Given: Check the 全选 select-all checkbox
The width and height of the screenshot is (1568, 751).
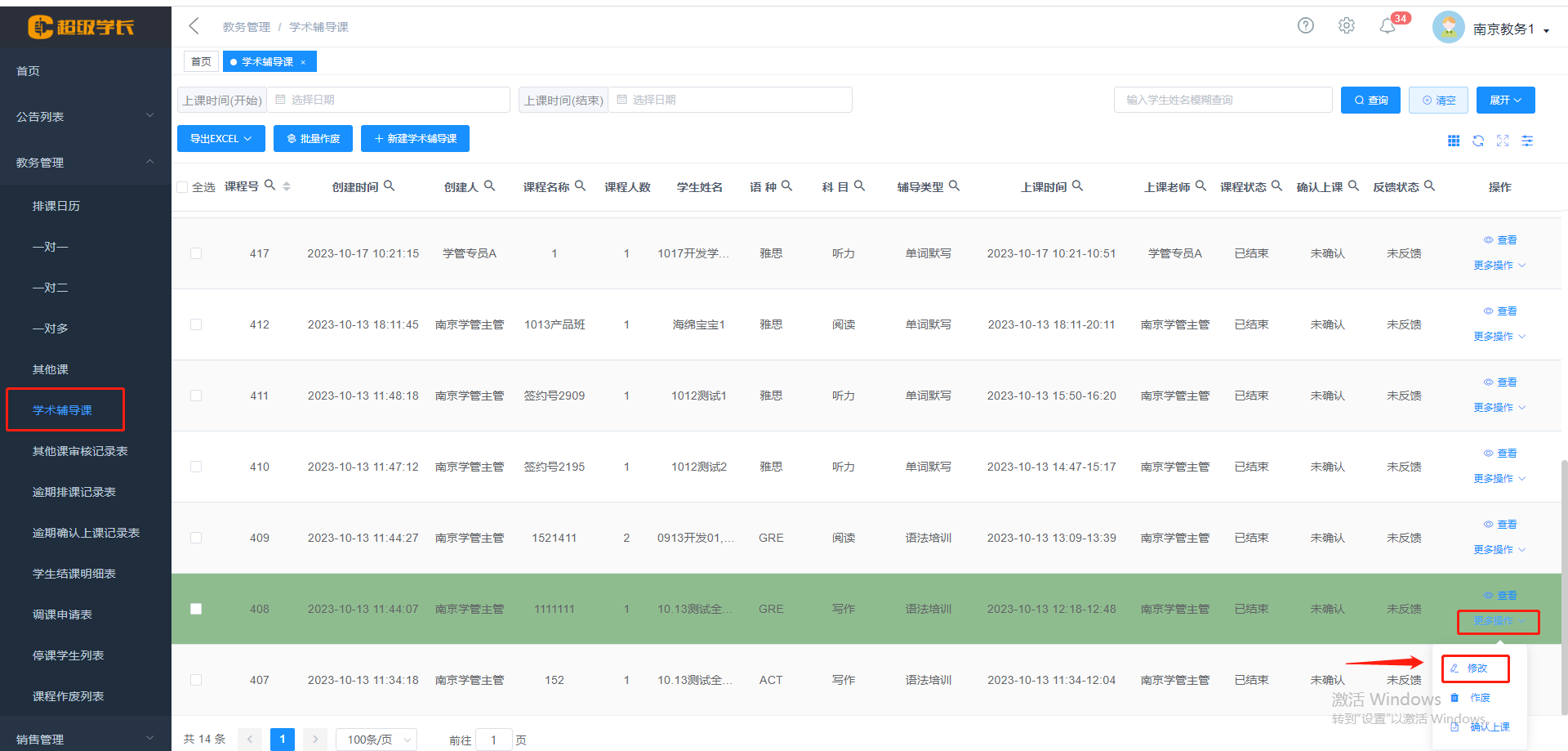Looking at the screenshot, I should pos(183,187).
